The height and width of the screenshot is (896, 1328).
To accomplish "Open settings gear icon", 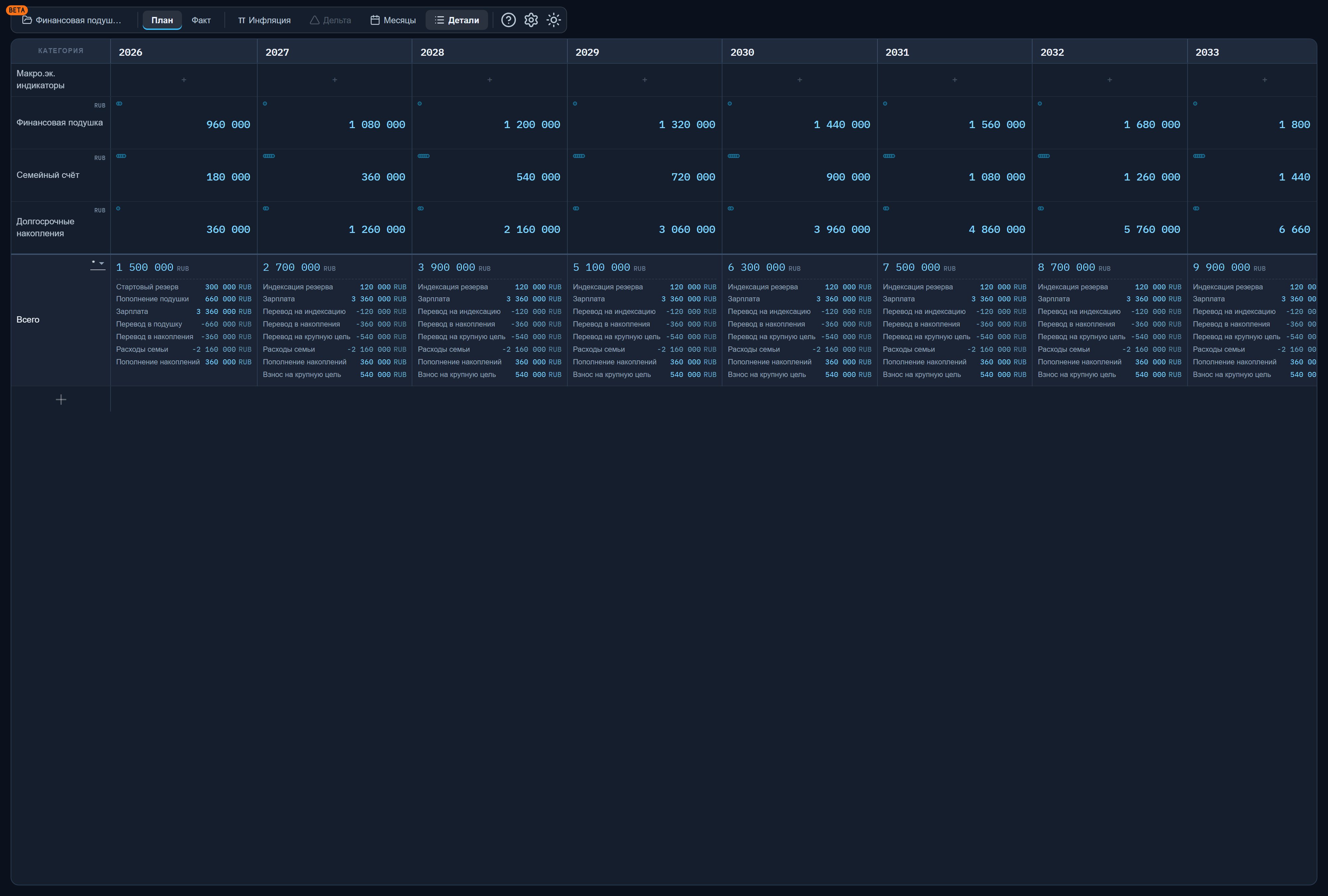I will pyautogui.click(x=531, y=20).
